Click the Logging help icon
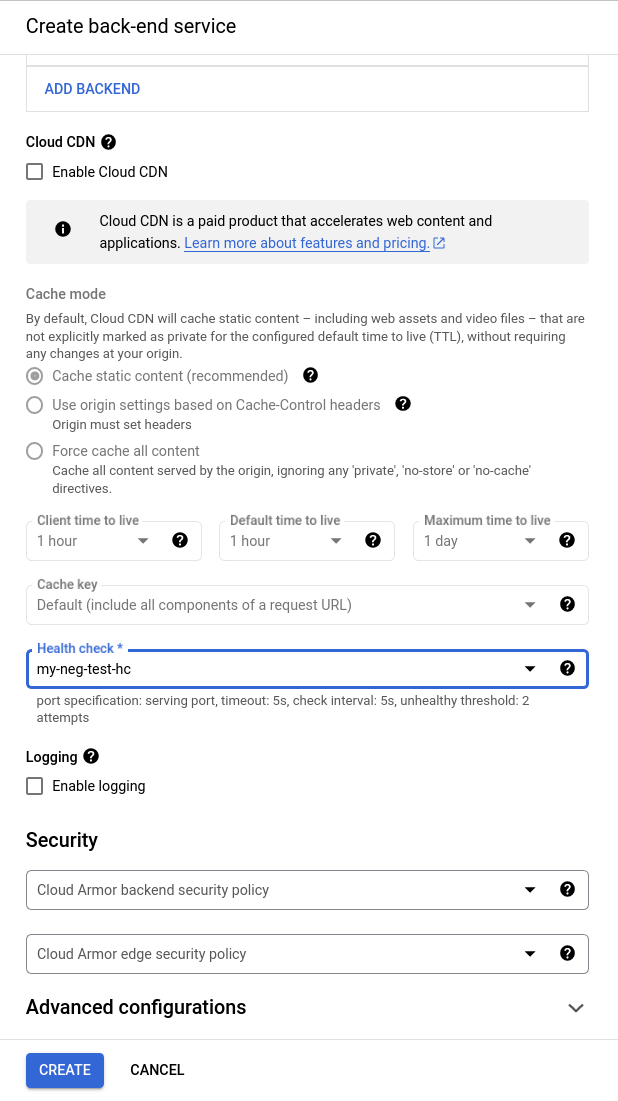Viewport: 618px width, 1101px height. pyautogui.click(x=91, y=756)
